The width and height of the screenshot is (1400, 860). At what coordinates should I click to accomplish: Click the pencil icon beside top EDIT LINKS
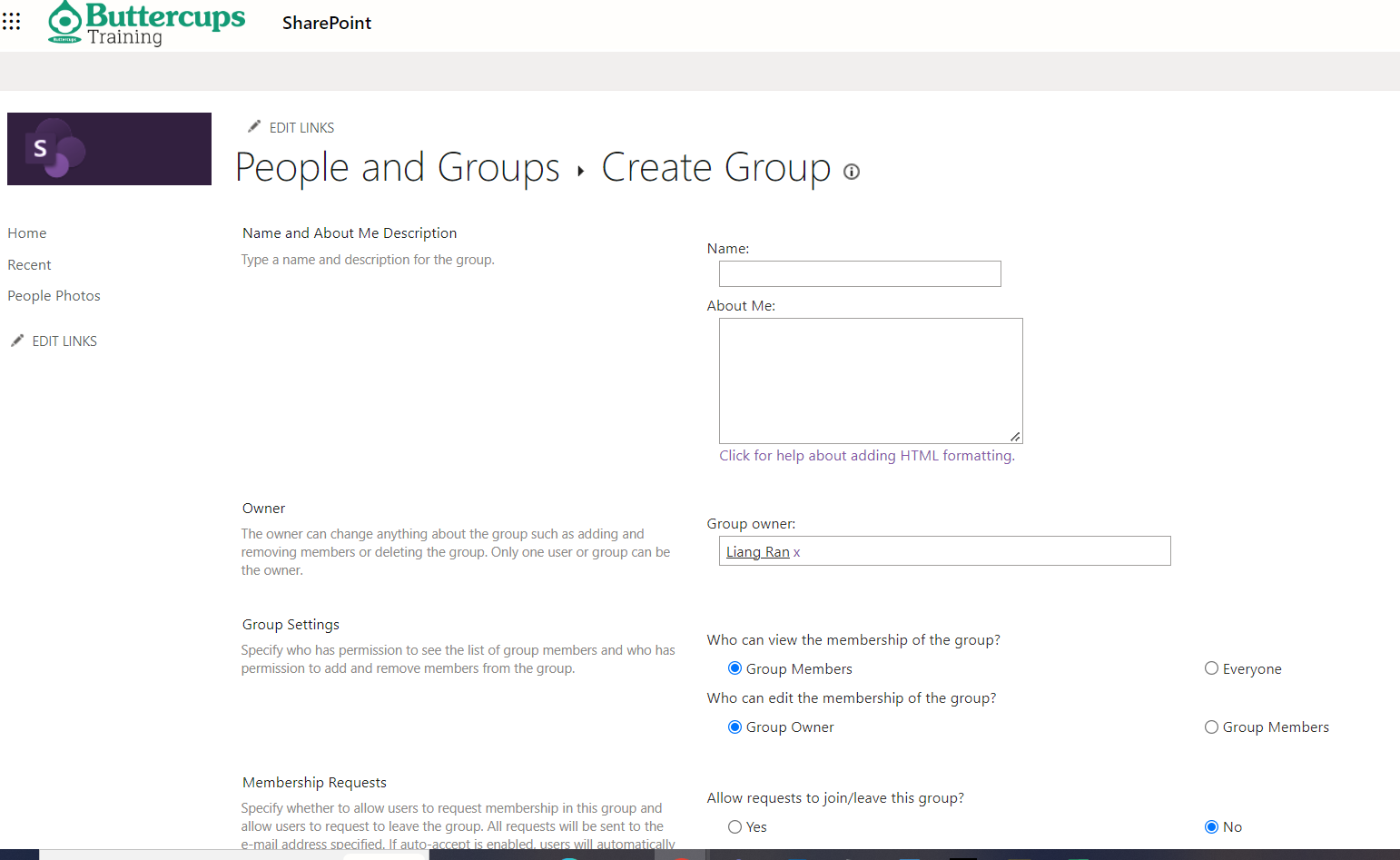(x=254, y=126)
